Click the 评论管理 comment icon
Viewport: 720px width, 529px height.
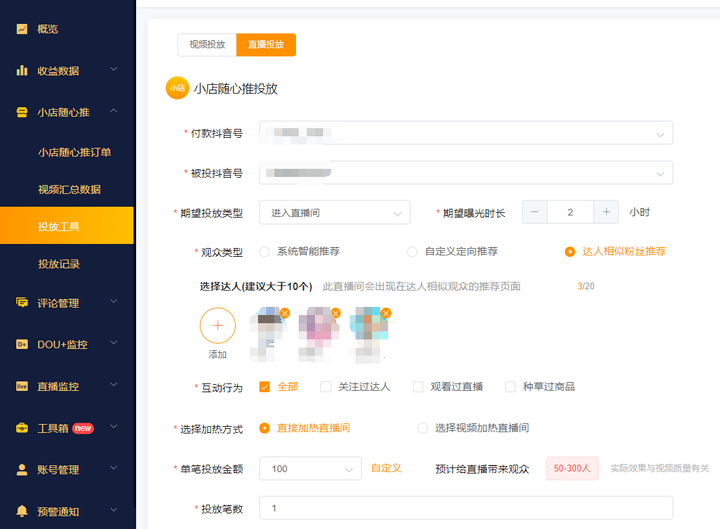coord(22,303)
